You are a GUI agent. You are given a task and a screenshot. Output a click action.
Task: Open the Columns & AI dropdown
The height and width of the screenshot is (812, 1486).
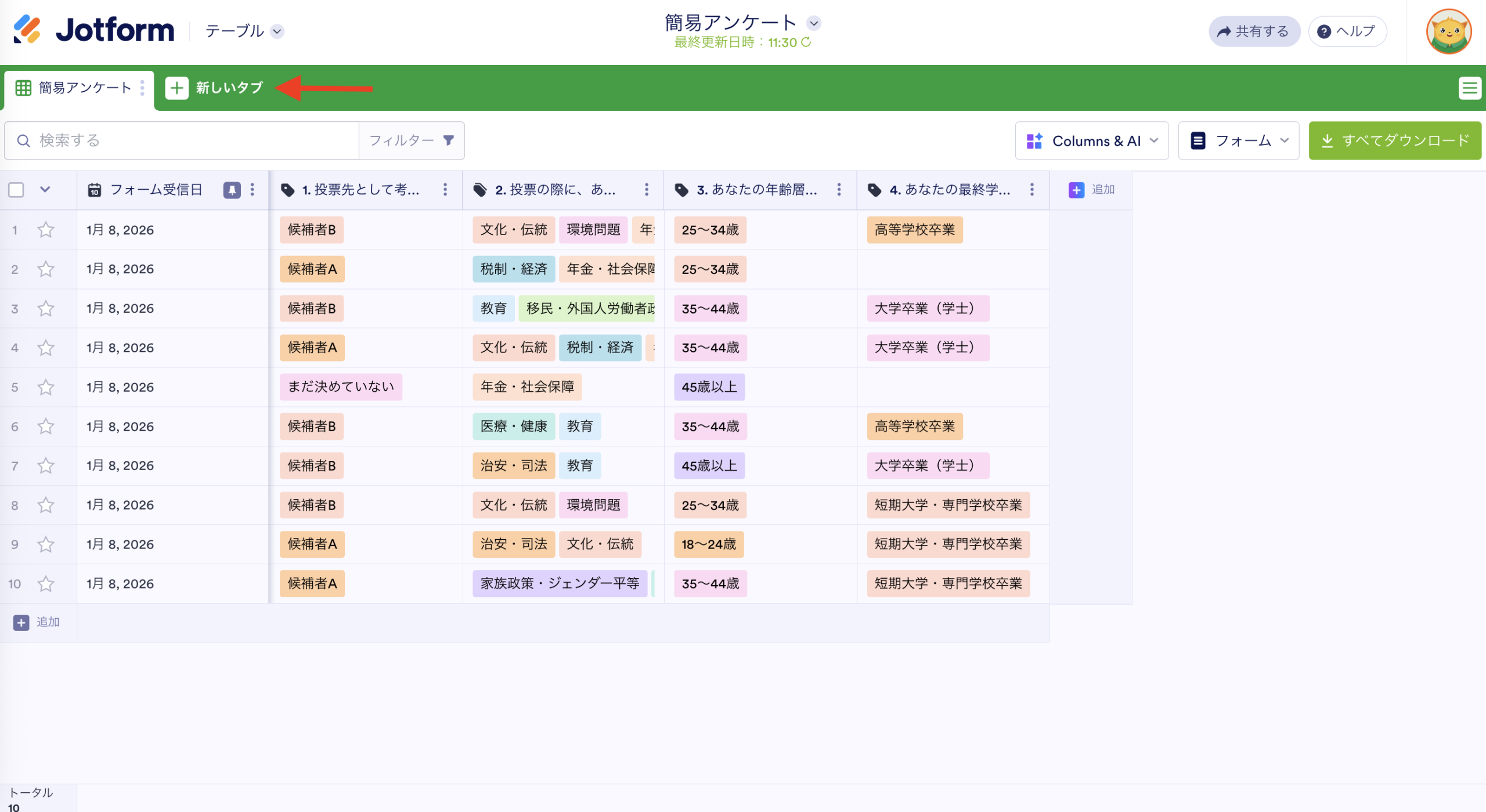(1091, 140)
